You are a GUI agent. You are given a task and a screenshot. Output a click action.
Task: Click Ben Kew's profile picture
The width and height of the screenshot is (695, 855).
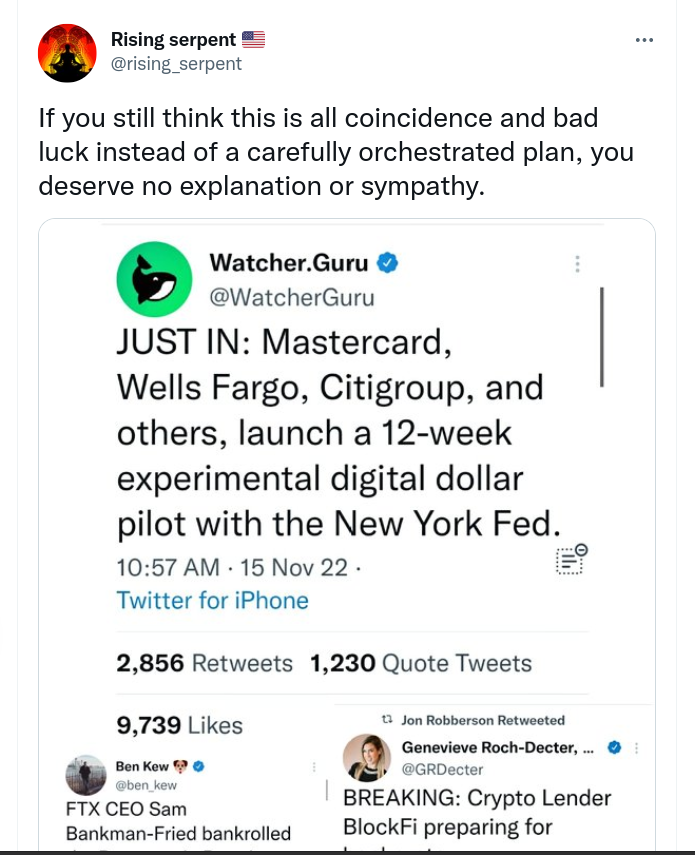click(x=86, y=775)
